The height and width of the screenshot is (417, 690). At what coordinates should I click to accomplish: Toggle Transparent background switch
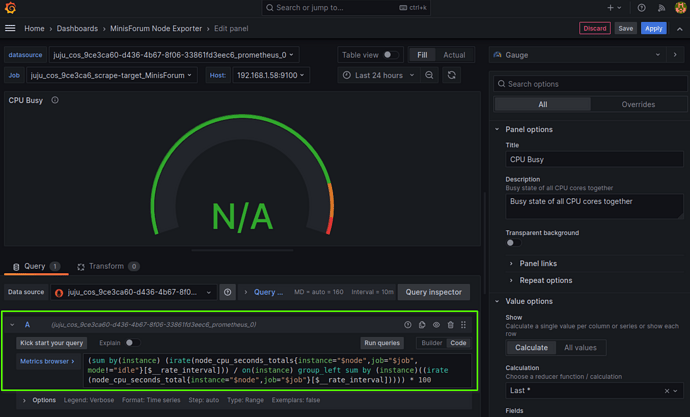coord(513,243)
